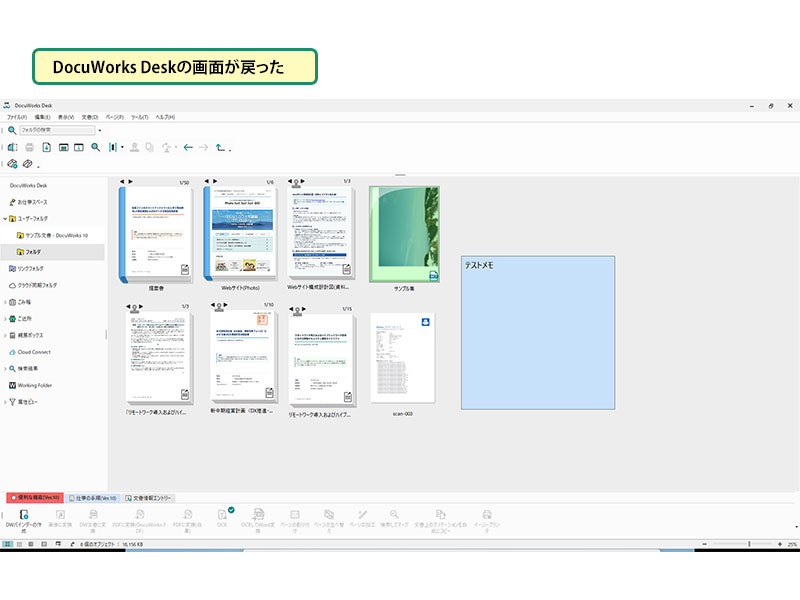Click the first icon in third toolbar row
Screen dimensions: 800x600
12,164
